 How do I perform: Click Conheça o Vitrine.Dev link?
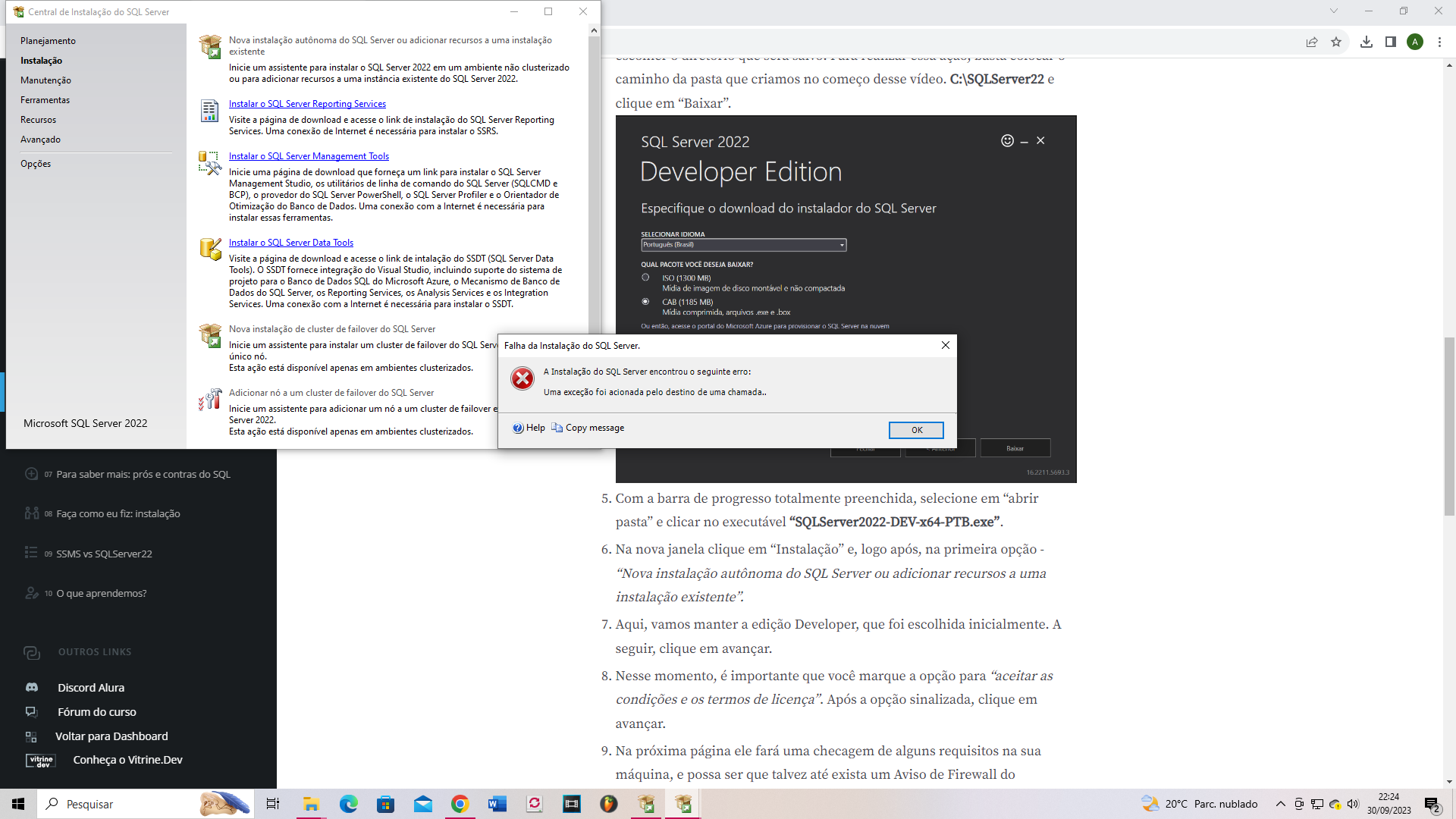pyautogui.click(x=127, y=760)
